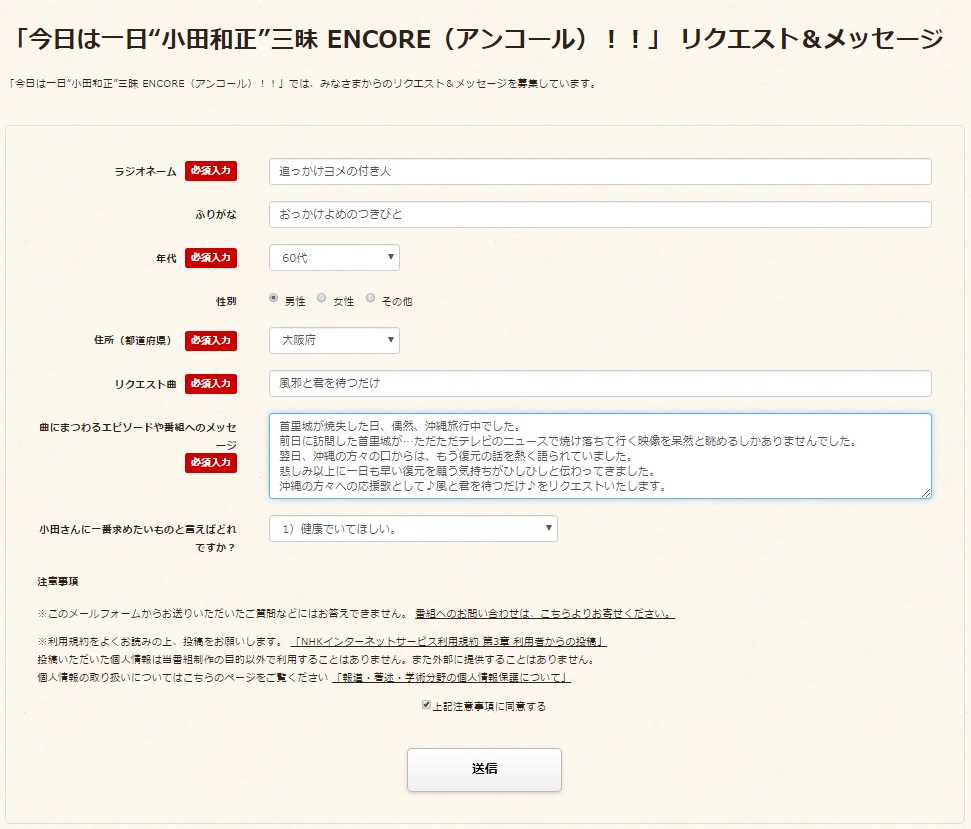Open the 年代 dropdown showing 60代
Image resolution: width=971 pixels, height=829 pixels.
point(334,258)
